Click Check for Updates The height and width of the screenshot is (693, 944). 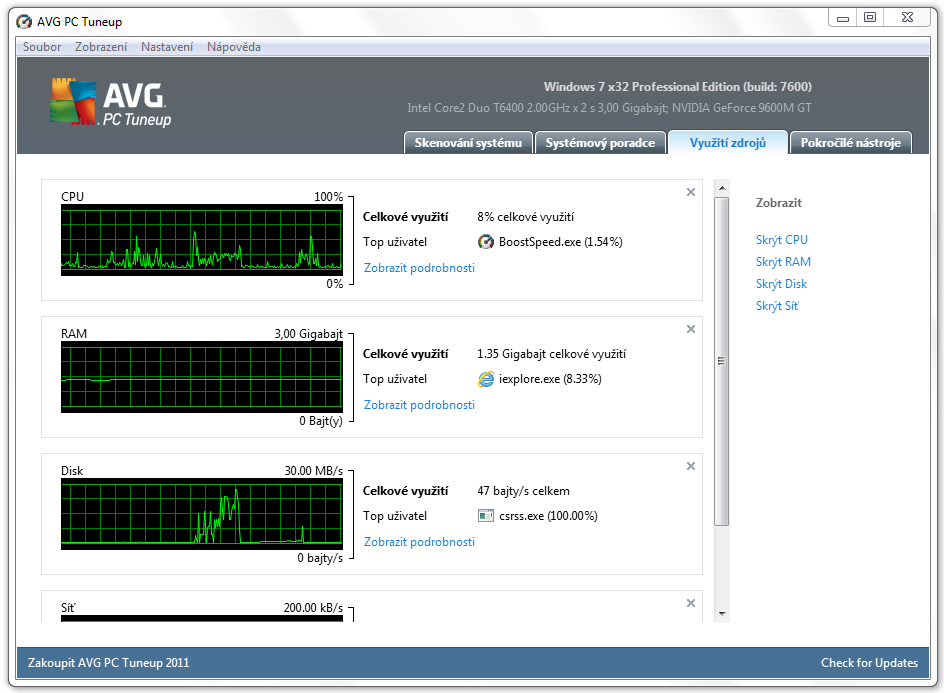point(869,663)
